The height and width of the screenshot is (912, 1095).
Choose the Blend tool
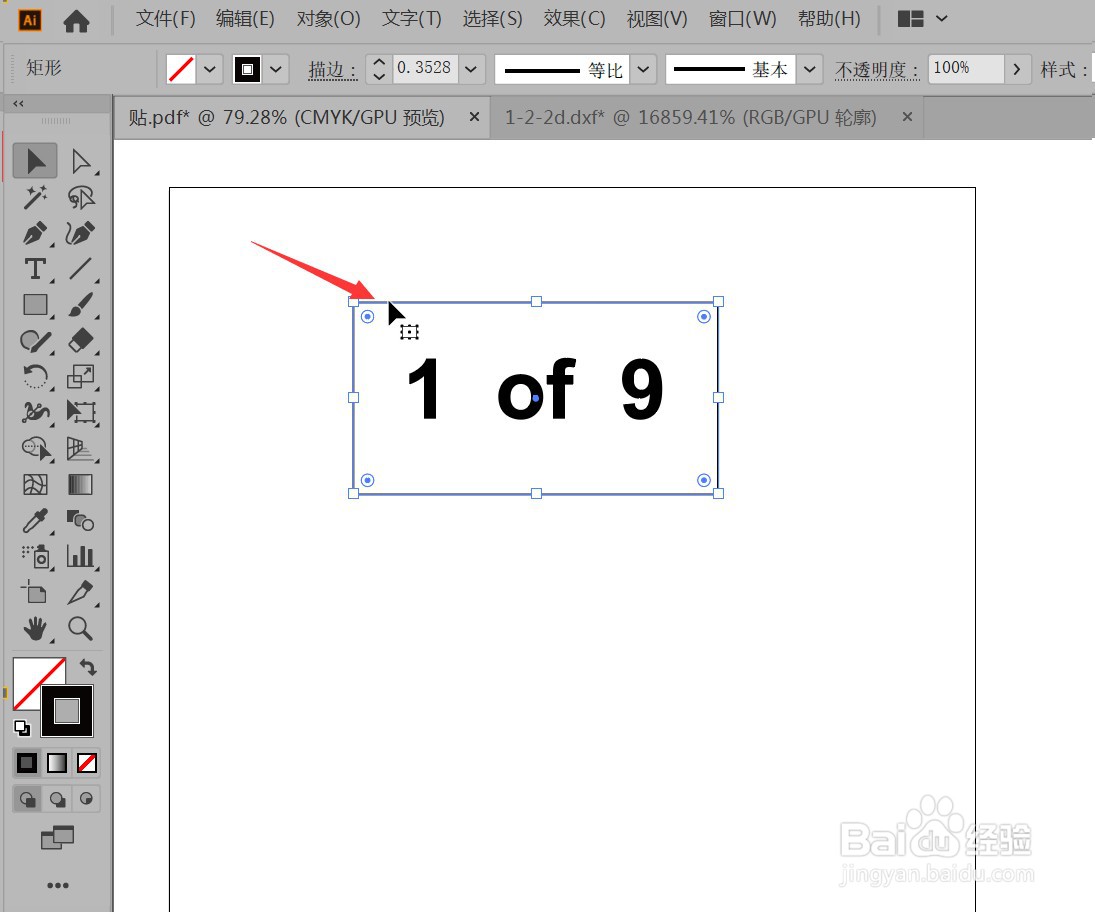pos(81,521)
